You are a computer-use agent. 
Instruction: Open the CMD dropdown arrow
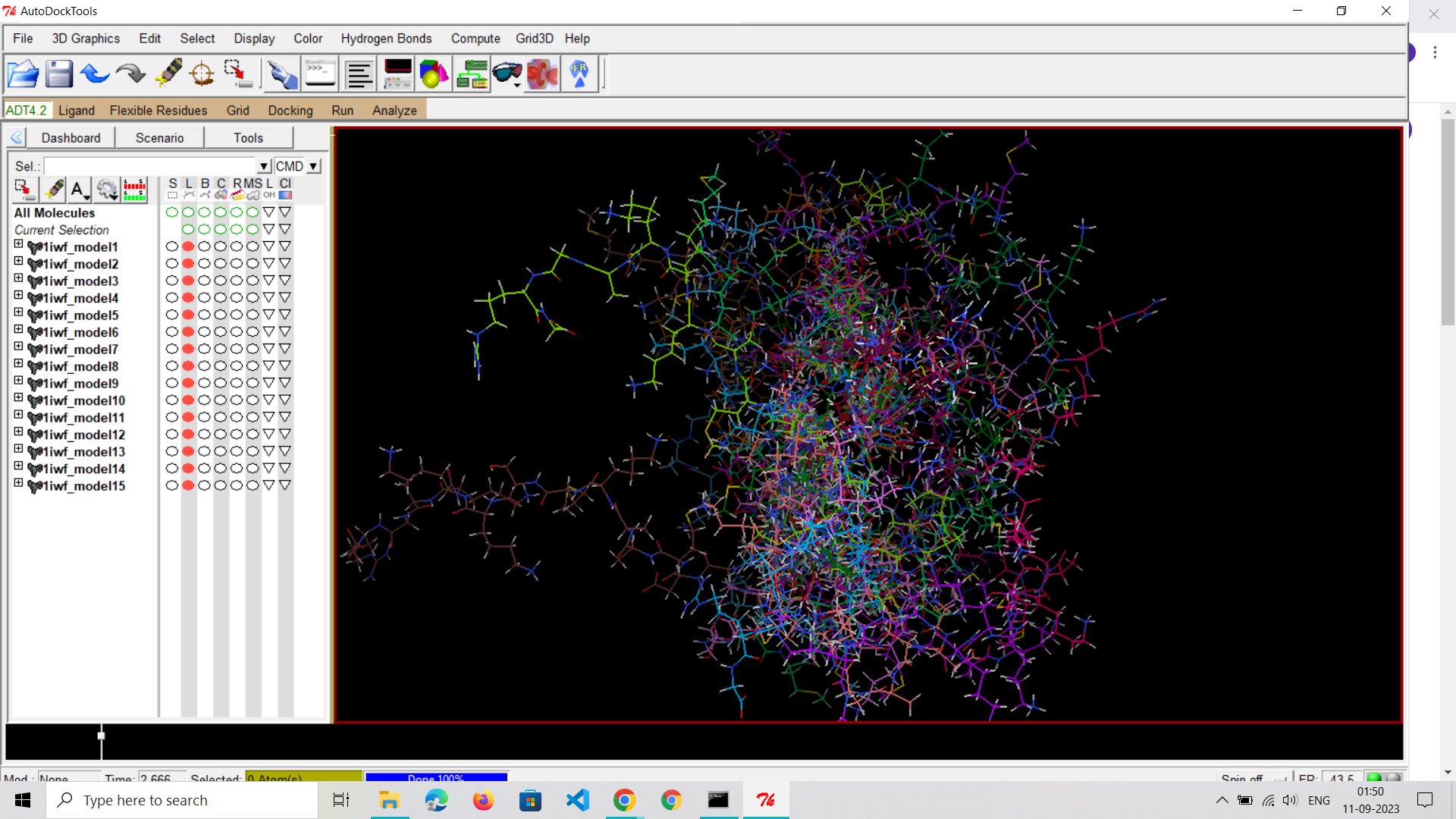click(313, 166)
